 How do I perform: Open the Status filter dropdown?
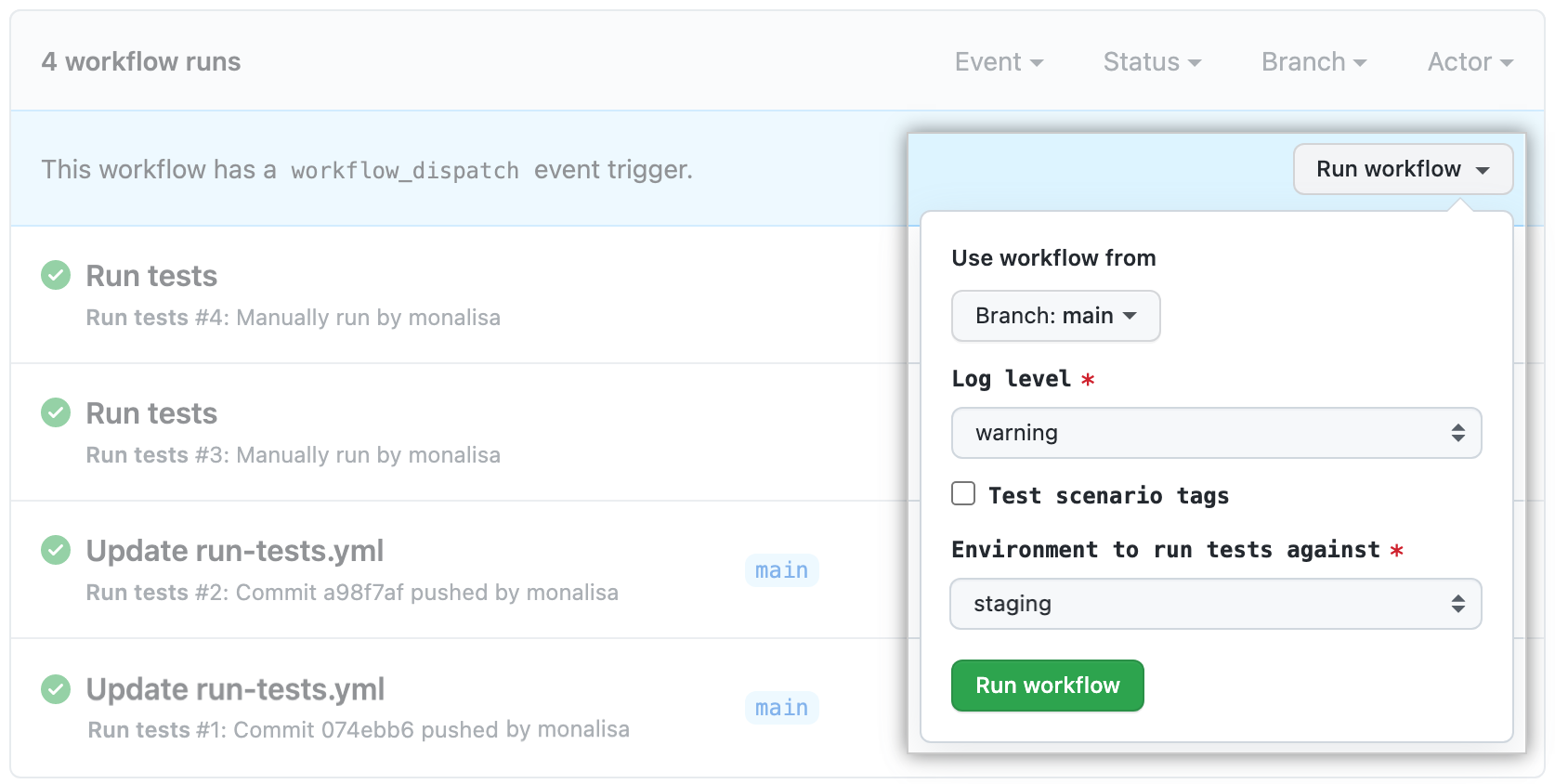point(1152,61)
